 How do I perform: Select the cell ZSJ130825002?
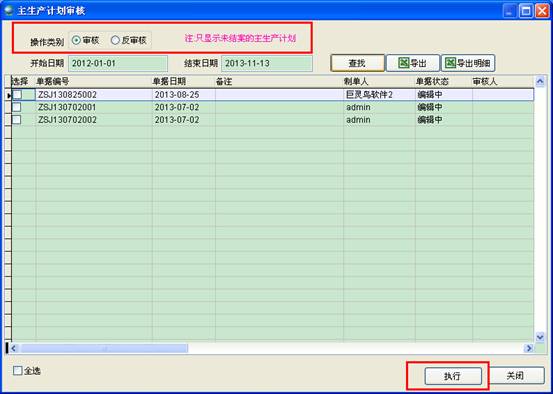(94, 95)
